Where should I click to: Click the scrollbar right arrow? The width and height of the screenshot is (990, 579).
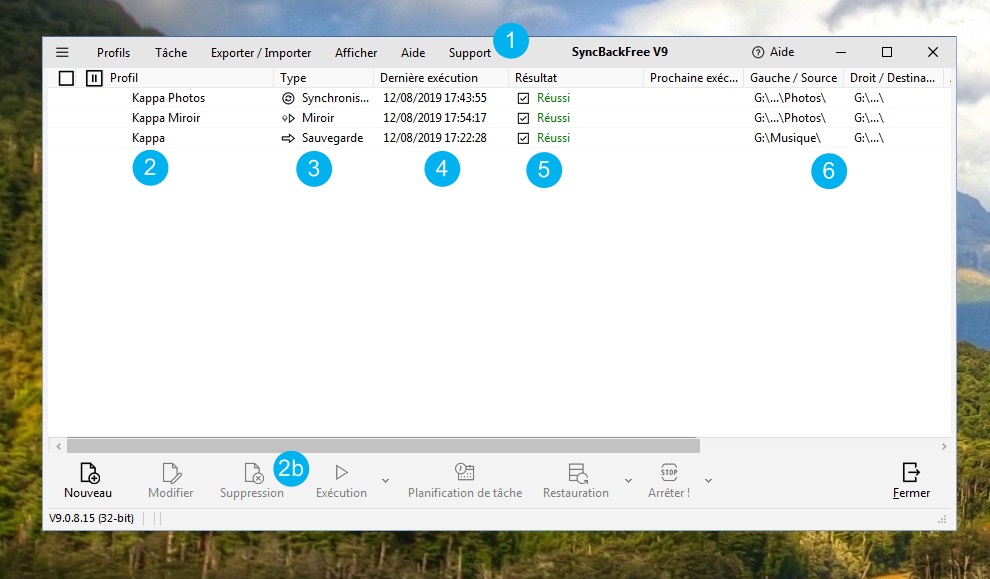[944, 446]
